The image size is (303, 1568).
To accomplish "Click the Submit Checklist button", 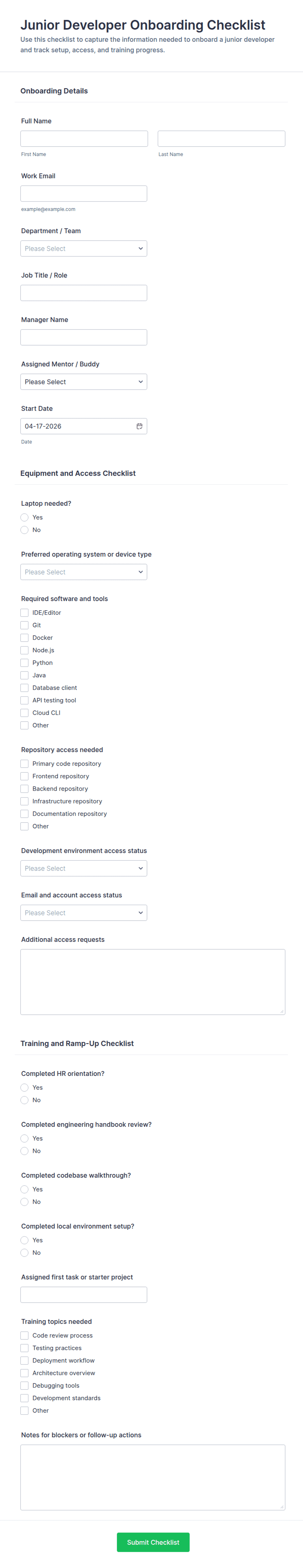I will [x=153, y=1542].
